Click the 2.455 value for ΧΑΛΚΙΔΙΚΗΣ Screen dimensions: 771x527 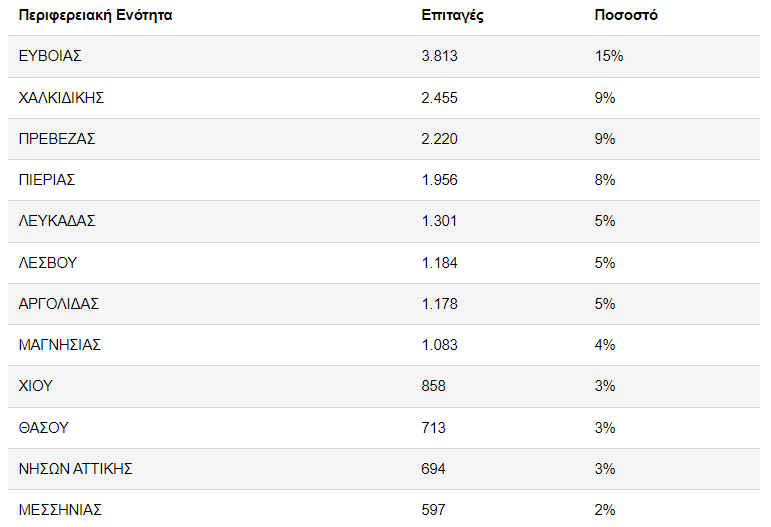coord(440,97)
